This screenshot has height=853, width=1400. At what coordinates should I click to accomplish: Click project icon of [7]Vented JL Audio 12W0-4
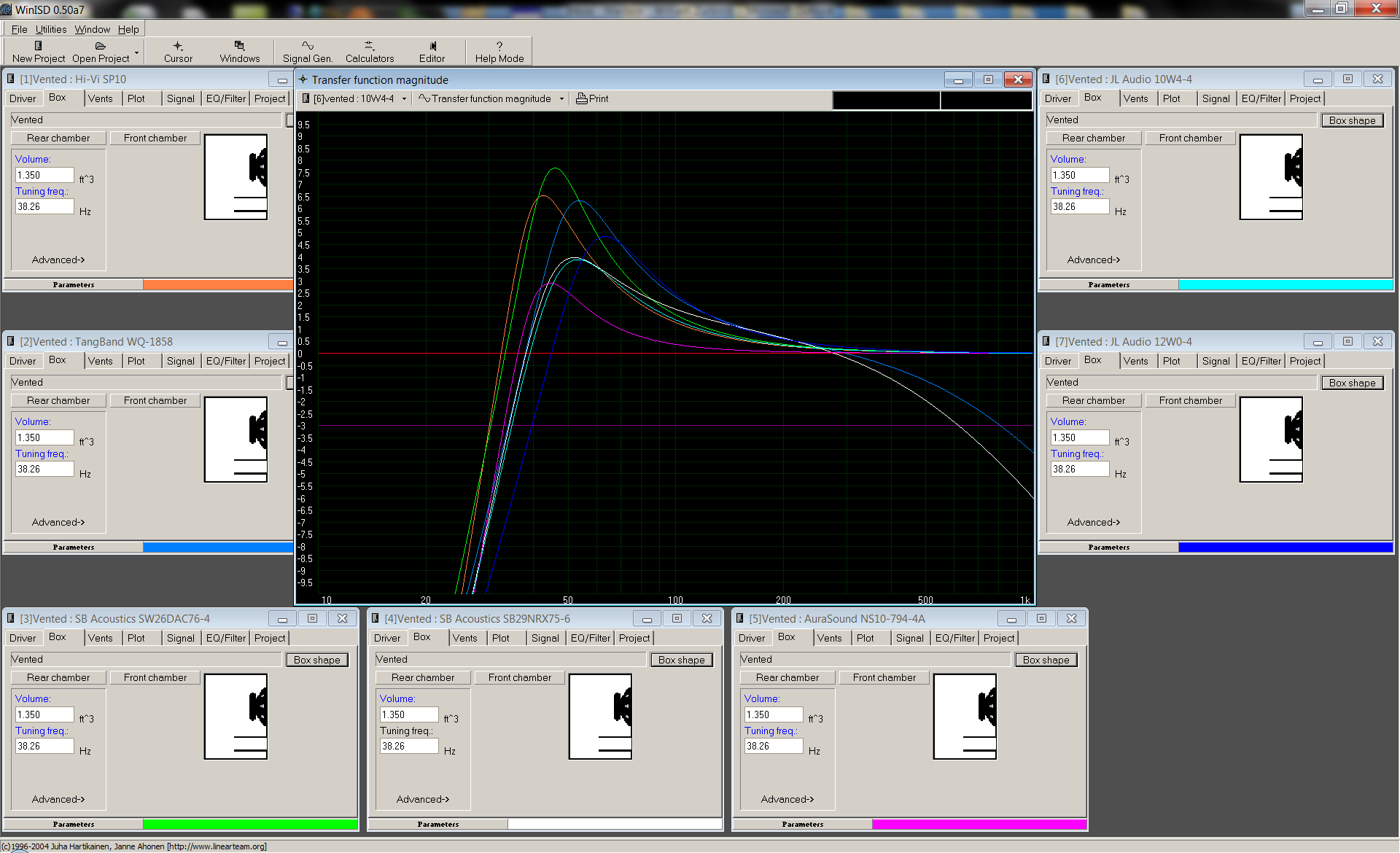(x=1046, y=341)
